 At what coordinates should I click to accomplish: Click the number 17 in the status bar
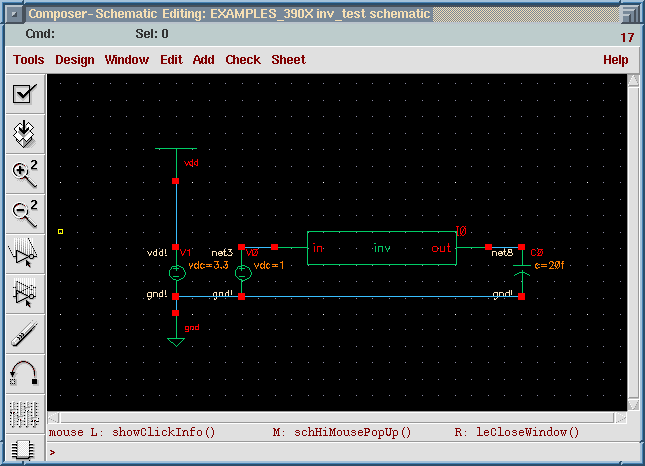pyautogui.click(x=627, y=38)
